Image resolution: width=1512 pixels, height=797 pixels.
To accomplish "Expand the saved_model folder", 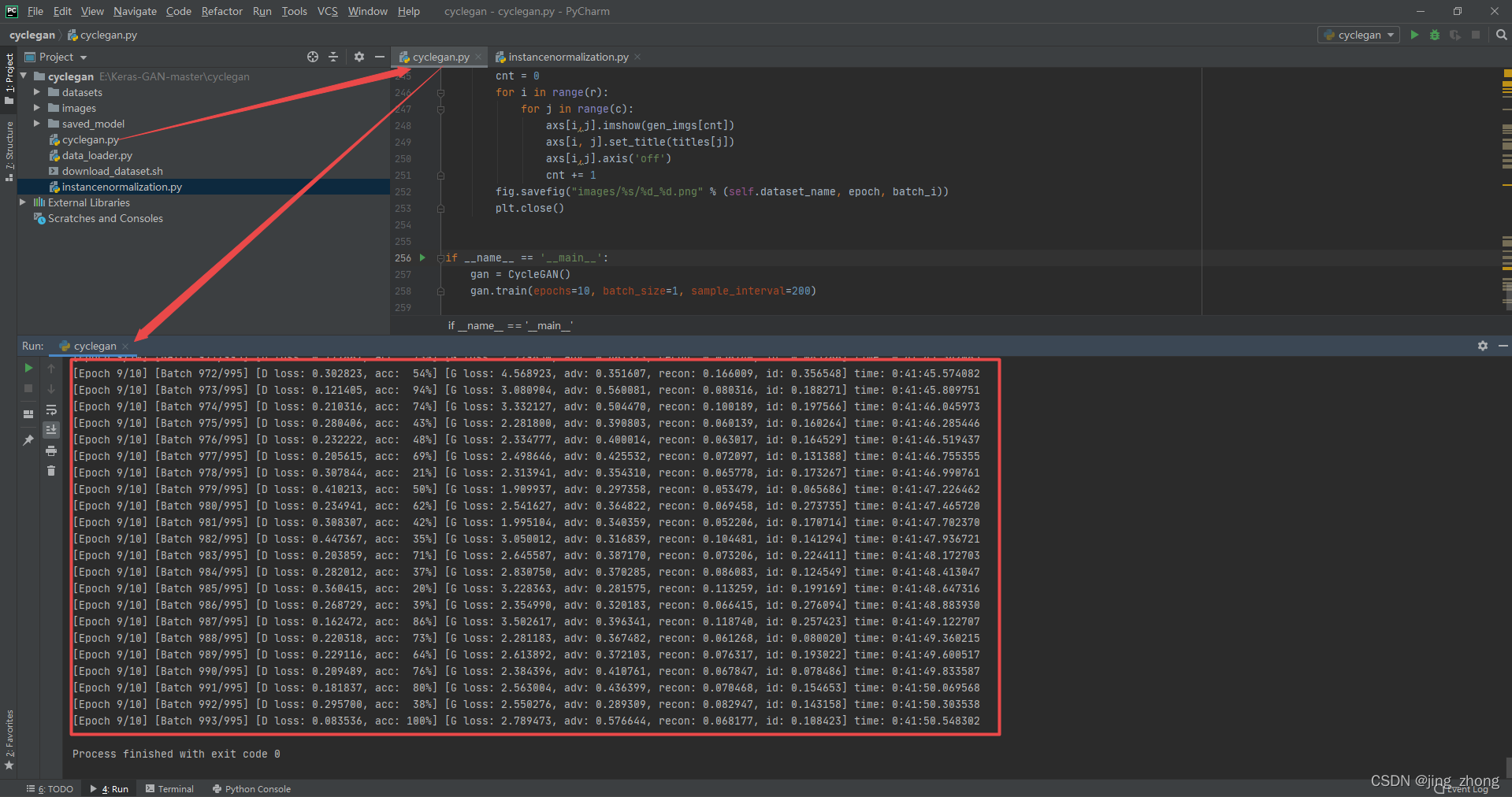I will (36, 124).
